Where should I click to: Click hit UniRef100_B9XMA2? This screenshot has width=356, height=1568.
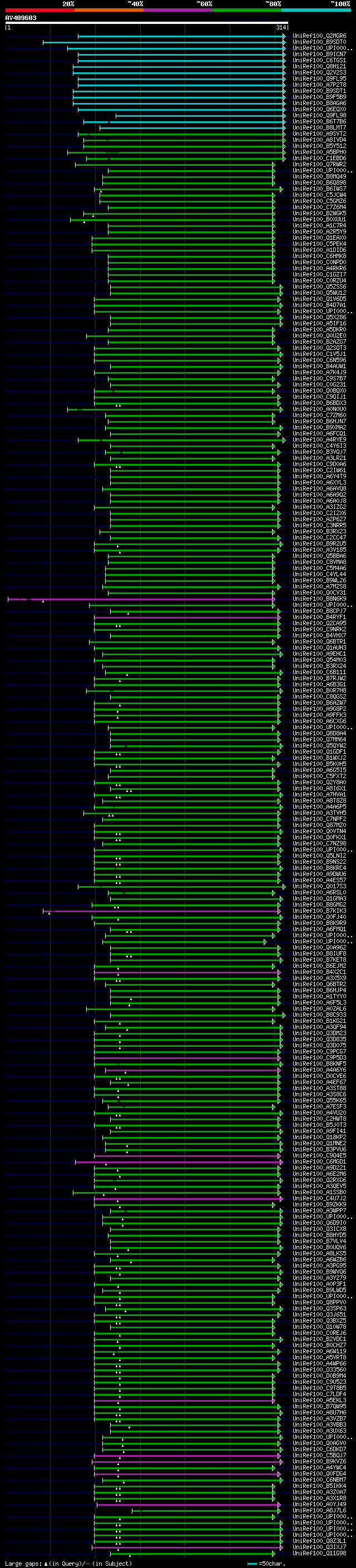tap(319, 427)
